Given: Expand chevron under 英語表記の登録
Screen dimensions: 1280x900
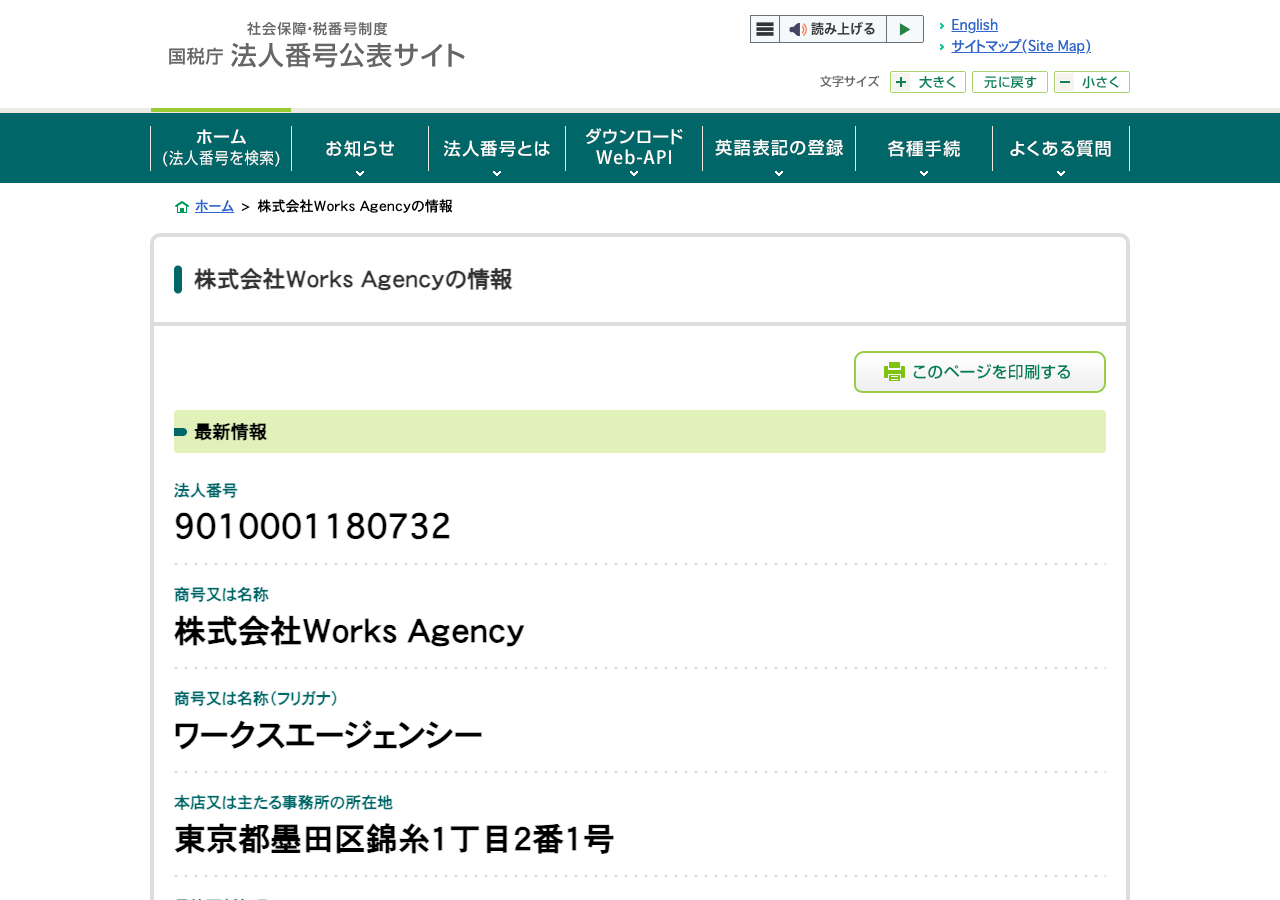Looking at the screenshot, I should pyautogui.click(x=779, y=174).
